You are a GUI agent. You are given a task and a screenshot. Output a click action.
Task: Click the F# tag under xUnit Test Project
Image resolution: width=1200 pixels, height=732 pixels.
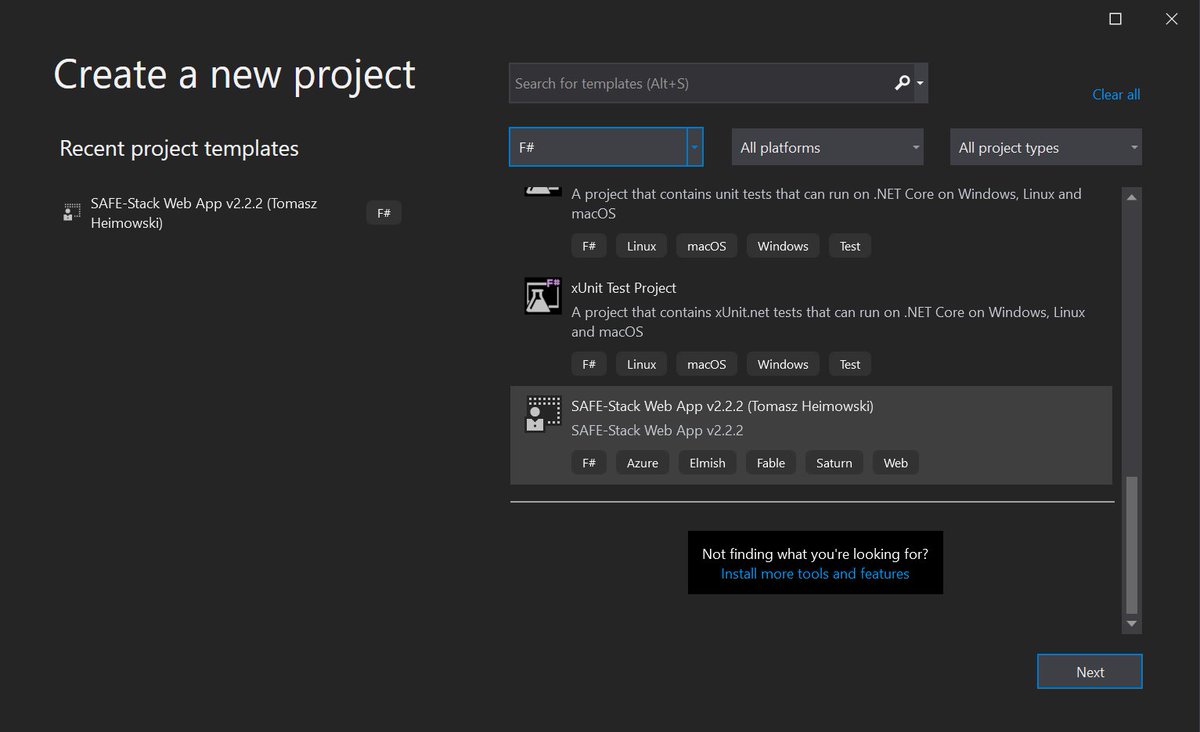pos(589,365)
